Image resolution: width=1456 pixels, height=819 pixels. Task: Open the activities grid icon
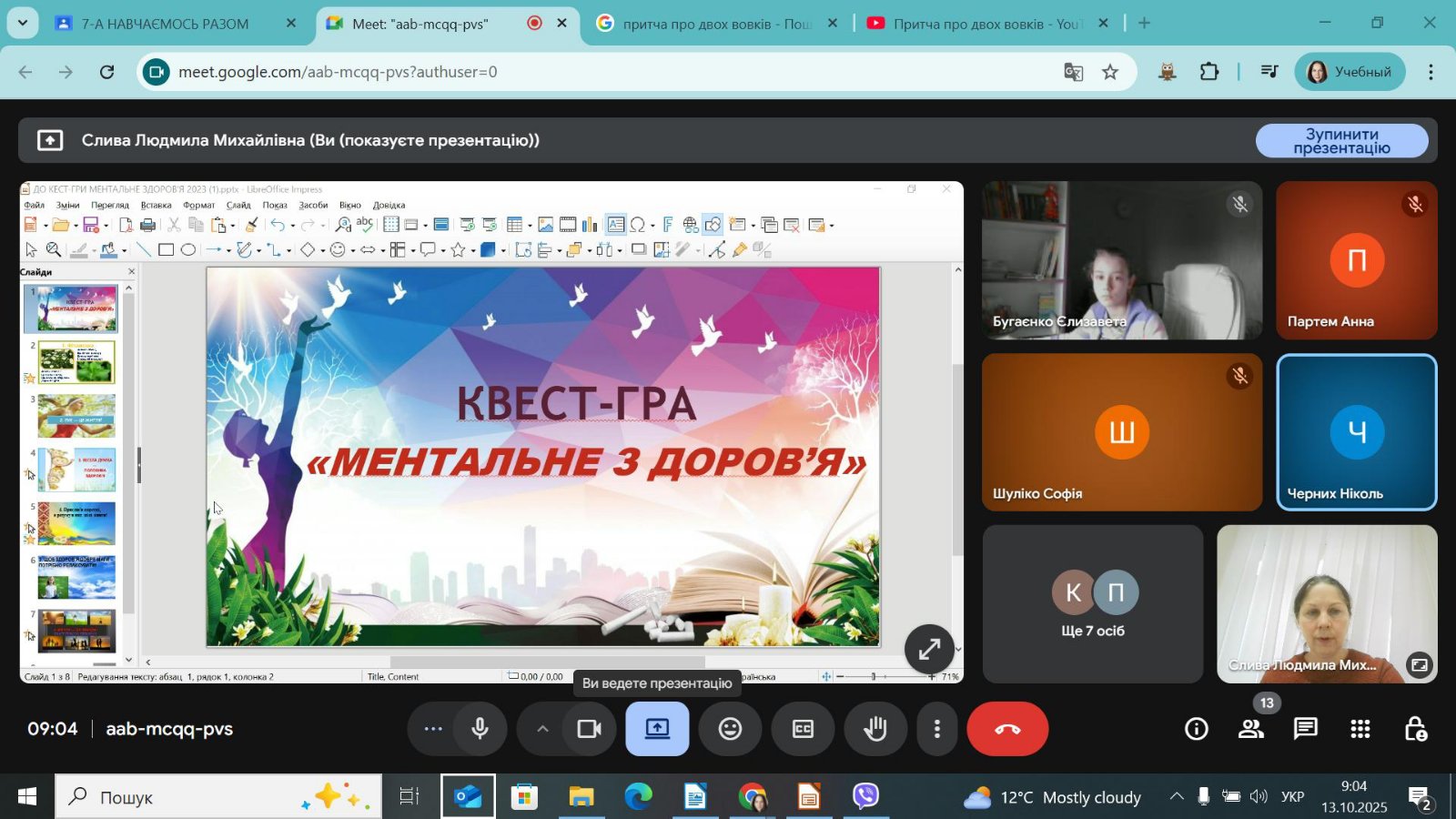click(x=1360, y=729)
